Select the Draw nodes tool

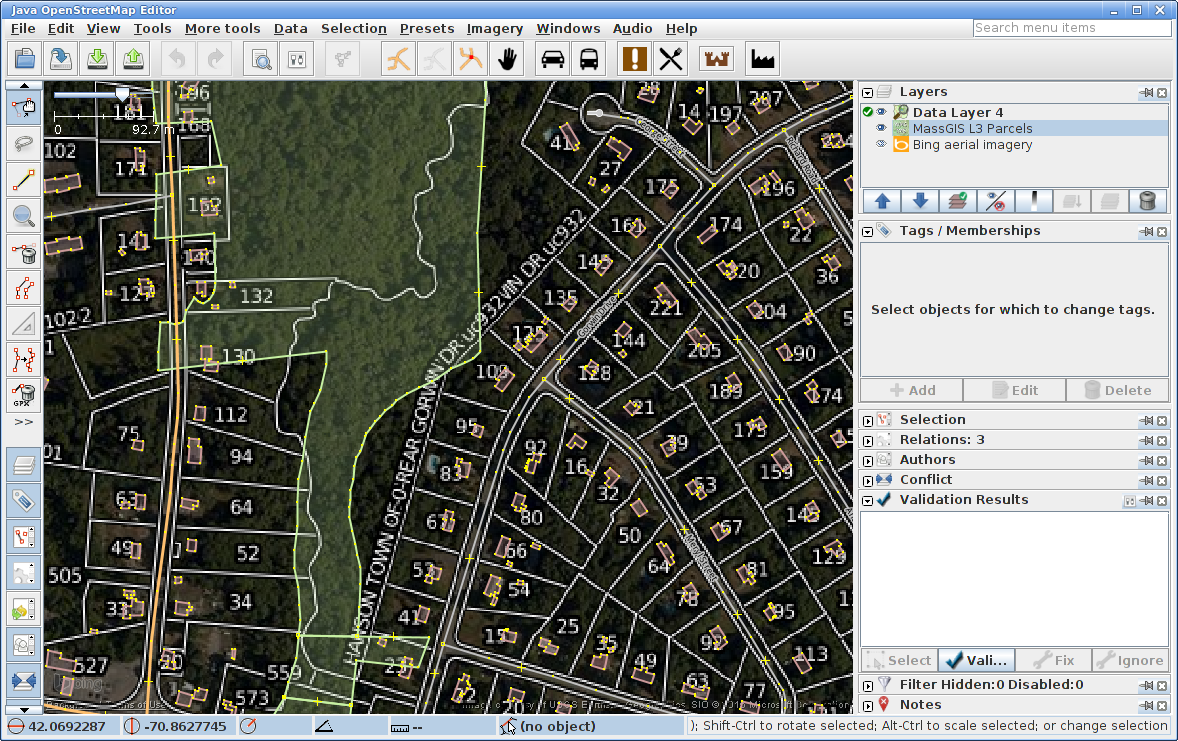pyautogui.click(x=24, y=179)
